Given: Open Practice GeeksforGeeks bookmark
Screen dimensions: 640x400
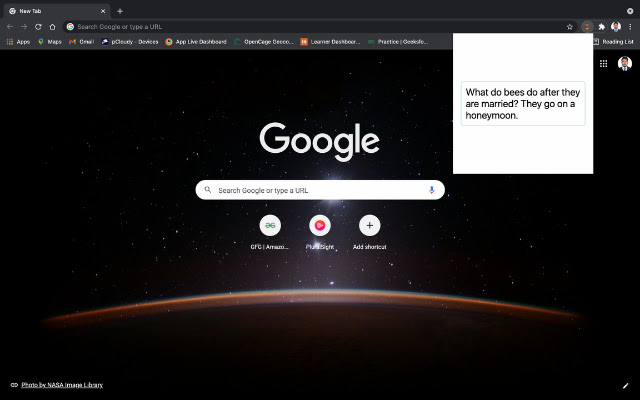Looking at the screenshot, I should (x=398, y=42).
